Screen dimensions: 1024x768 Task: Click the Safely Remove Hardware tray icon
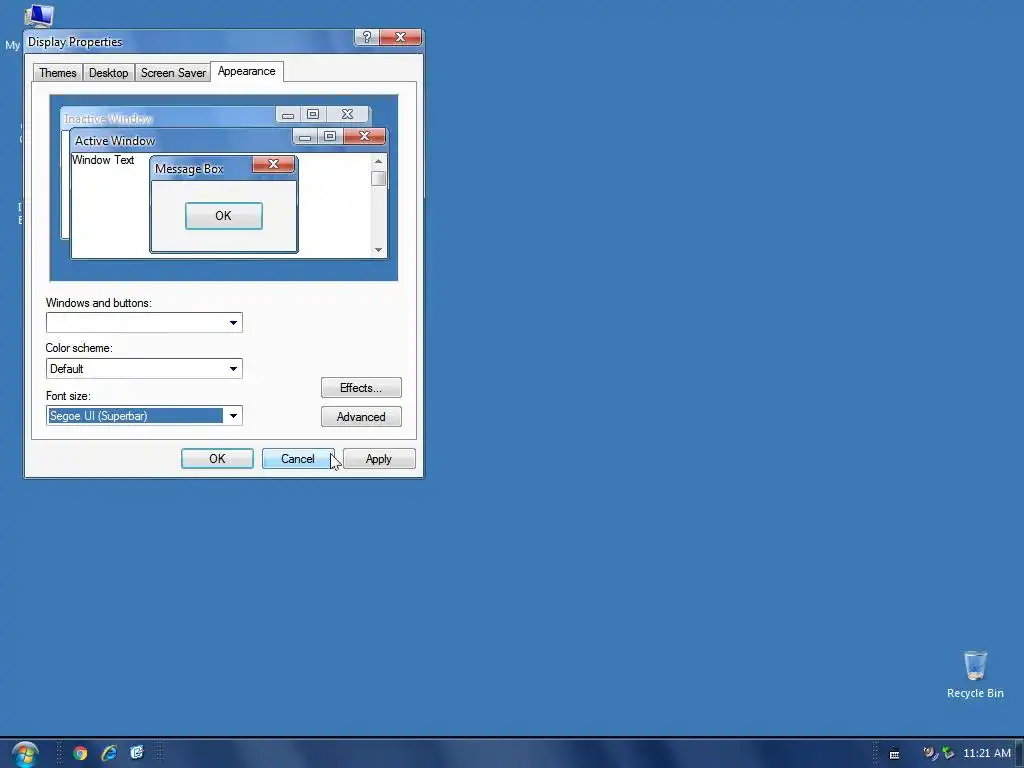(x=948, y=754)
